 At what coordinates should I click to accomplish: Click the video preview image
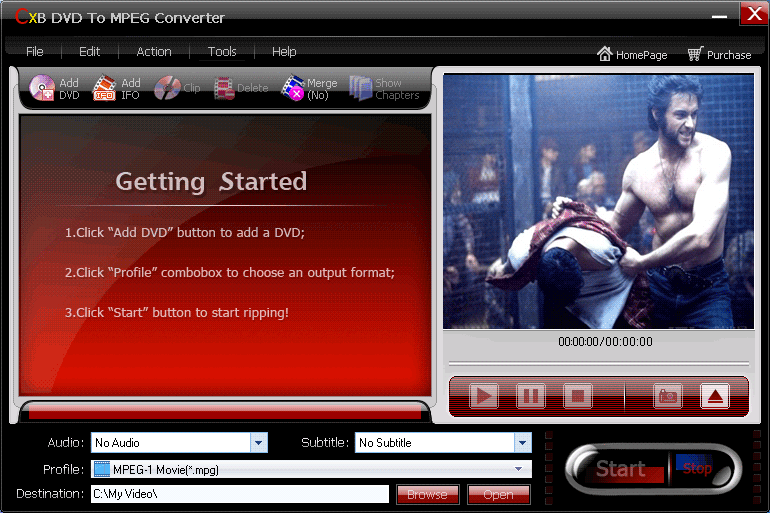tap(598, 201)
